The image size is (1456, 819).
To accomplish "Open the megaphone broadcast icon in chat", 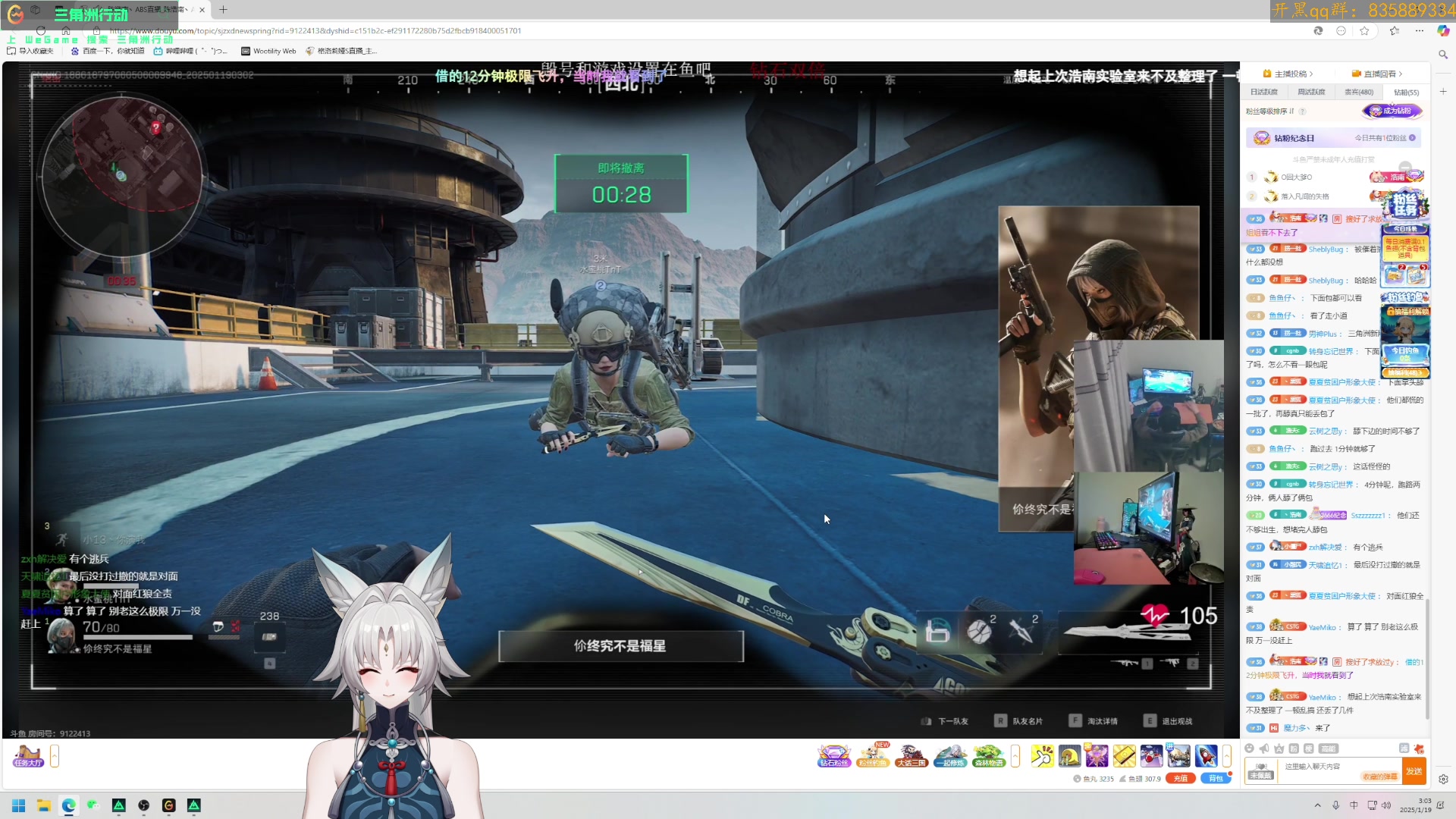I will coord(1264,748).
